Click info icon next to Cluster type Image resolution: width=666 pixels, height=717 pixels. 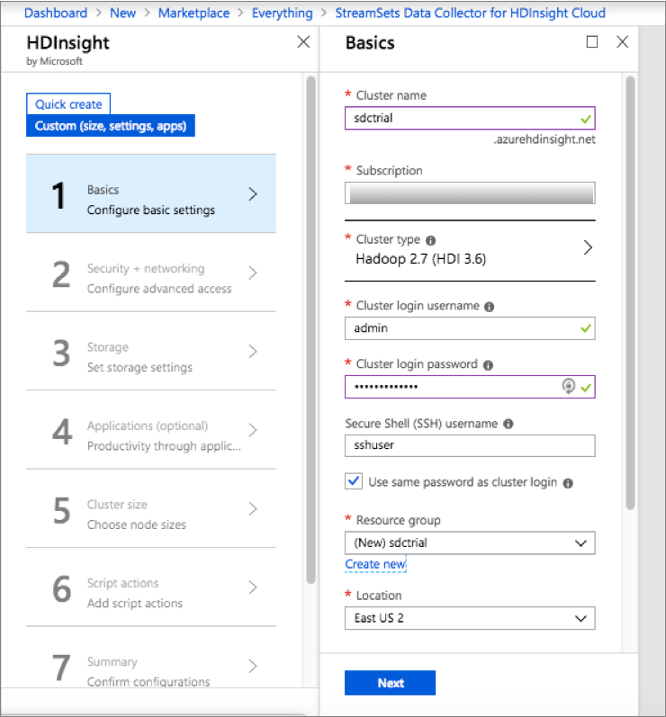click(x=431, y=241)
